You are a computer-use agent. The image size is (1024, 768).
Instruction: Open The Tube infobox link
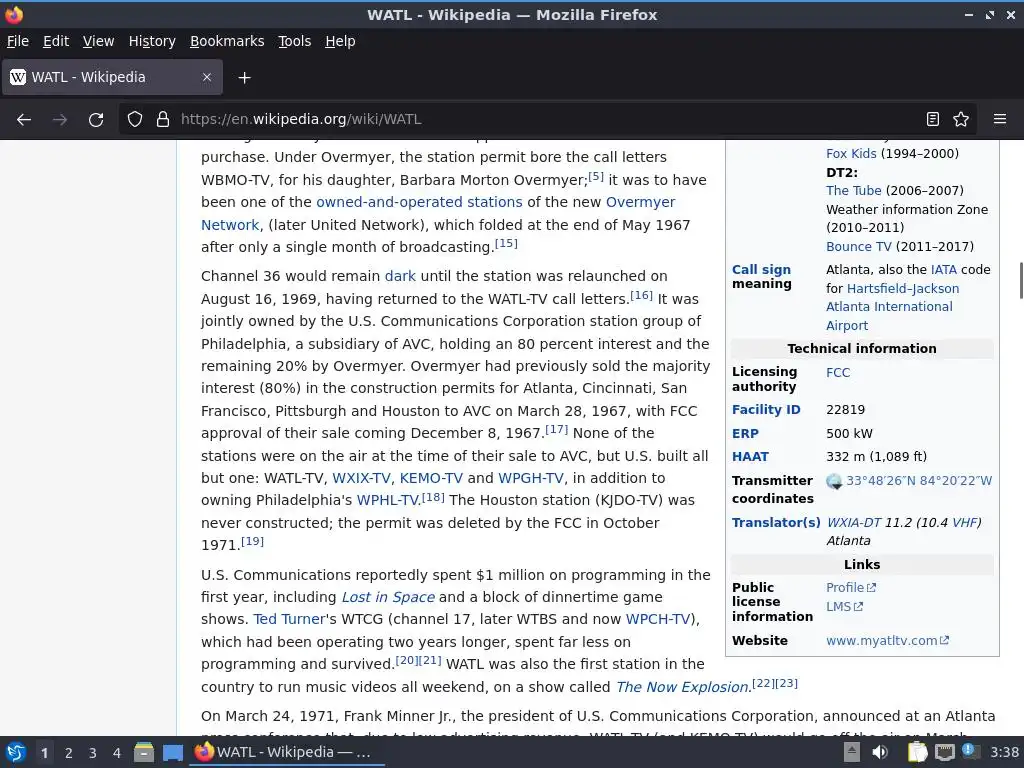pos(854,191)
